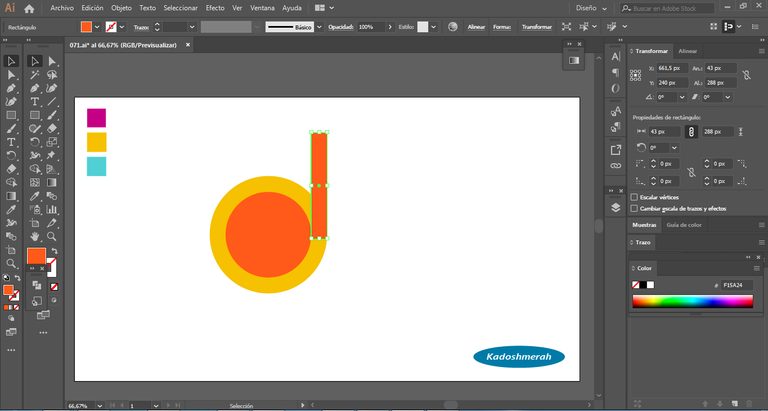The height and width of the screenshot is (411, 768).
Task: Click the cyan square on the artboard
Action: coord(96,166)
